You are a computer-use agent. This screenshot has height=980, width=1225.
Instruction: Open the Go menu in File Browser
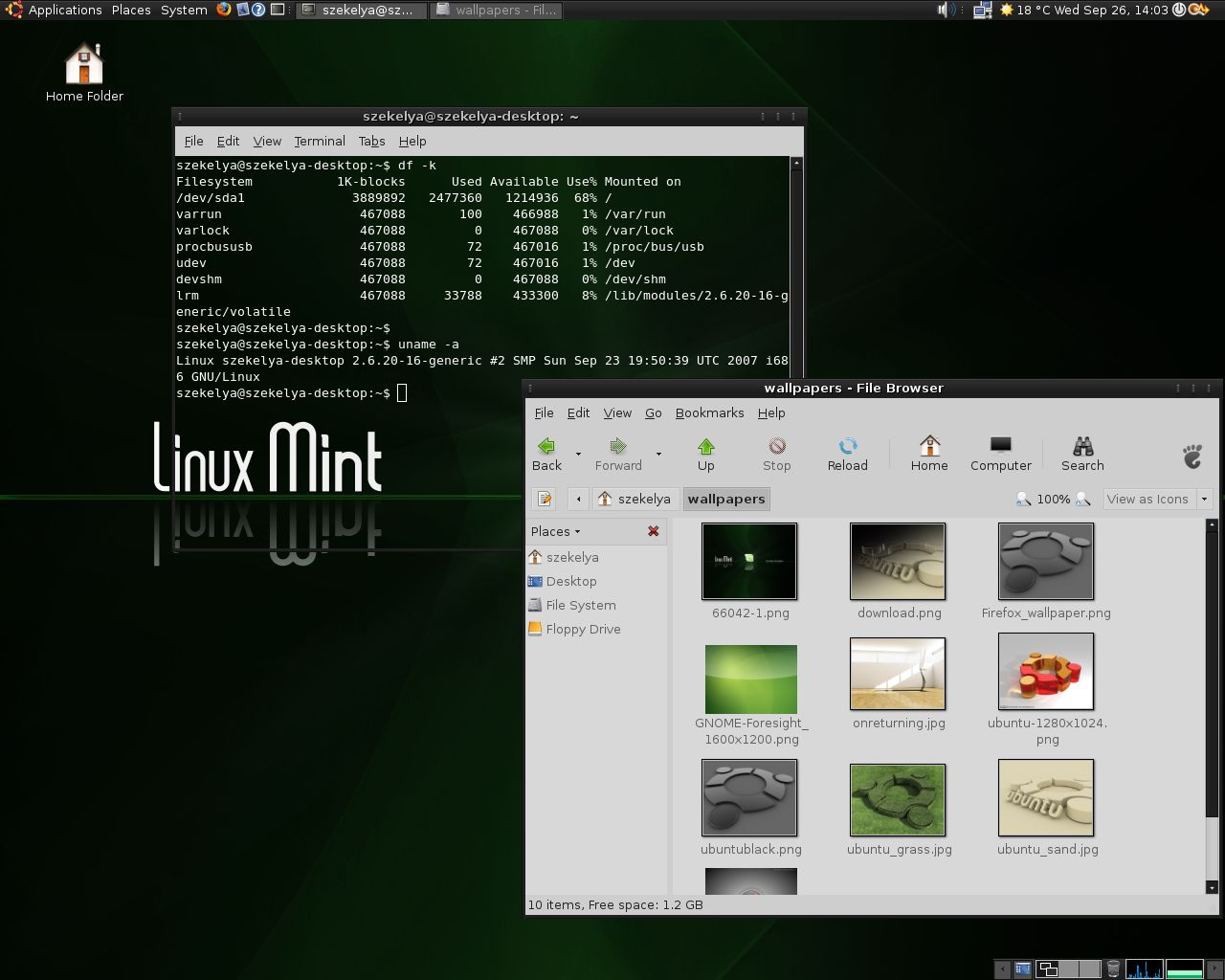654,412
